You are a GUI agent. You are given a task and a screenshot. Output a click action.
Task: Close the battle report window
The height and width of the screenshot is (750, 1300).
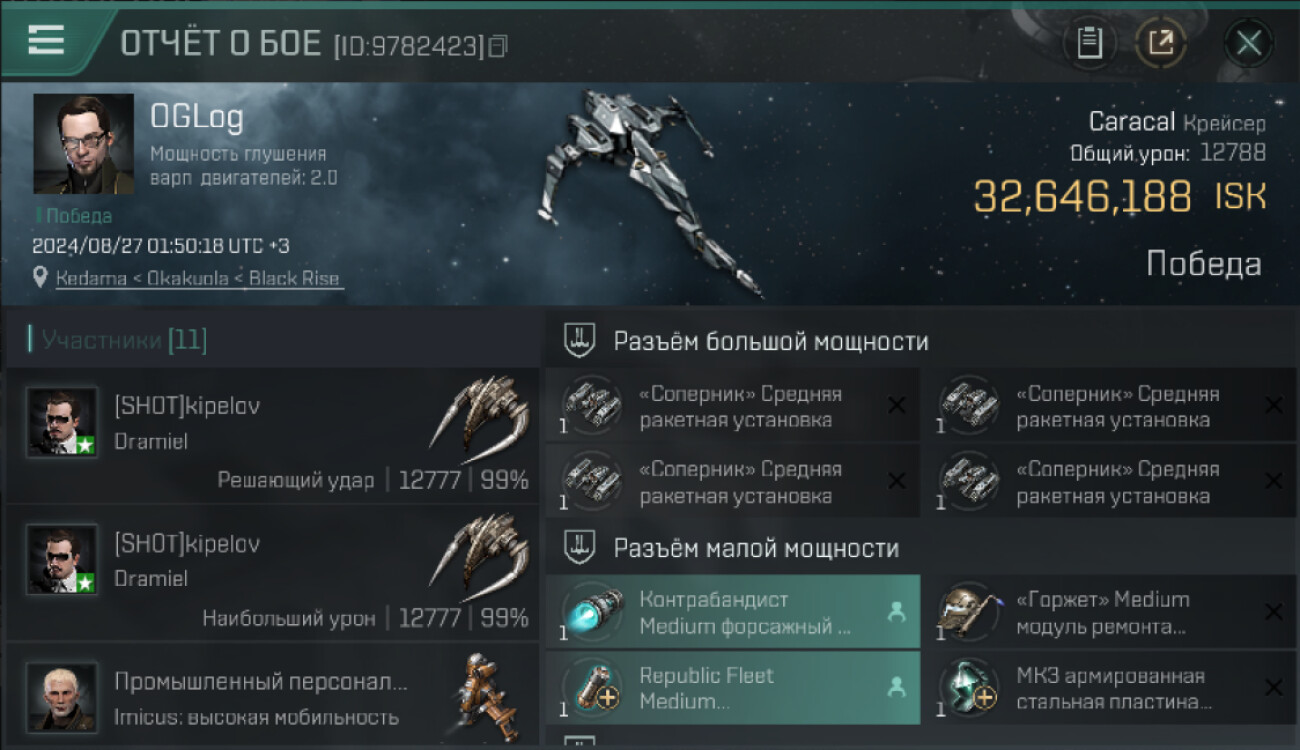1249,43
